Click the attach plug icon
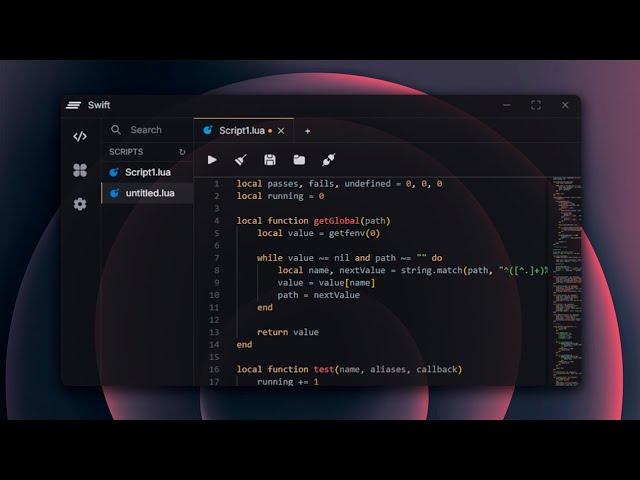Viewport: 640px width, 480px height. click(x=329, y=160)
